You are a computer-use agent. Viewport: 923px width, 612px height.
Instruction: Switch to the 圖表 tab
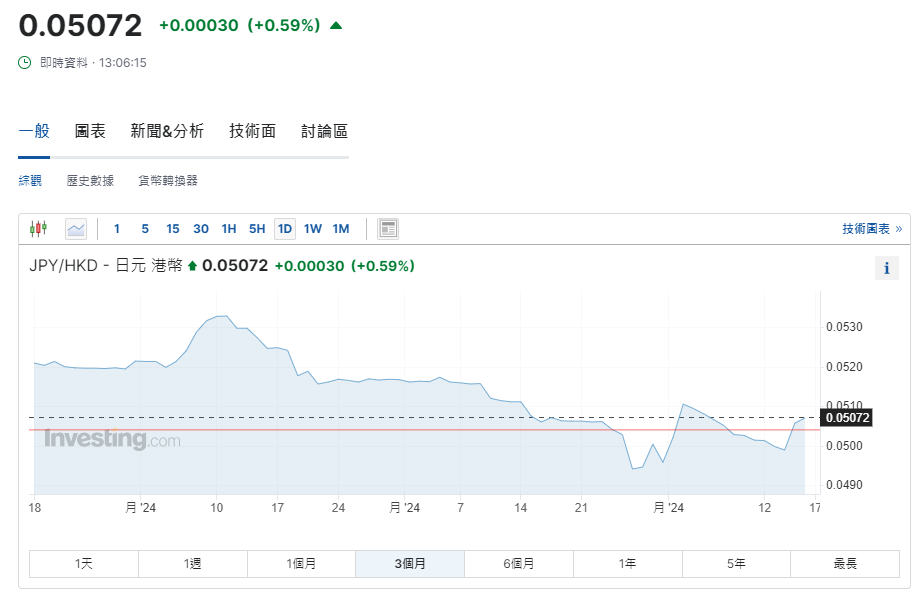click(90, 131)
